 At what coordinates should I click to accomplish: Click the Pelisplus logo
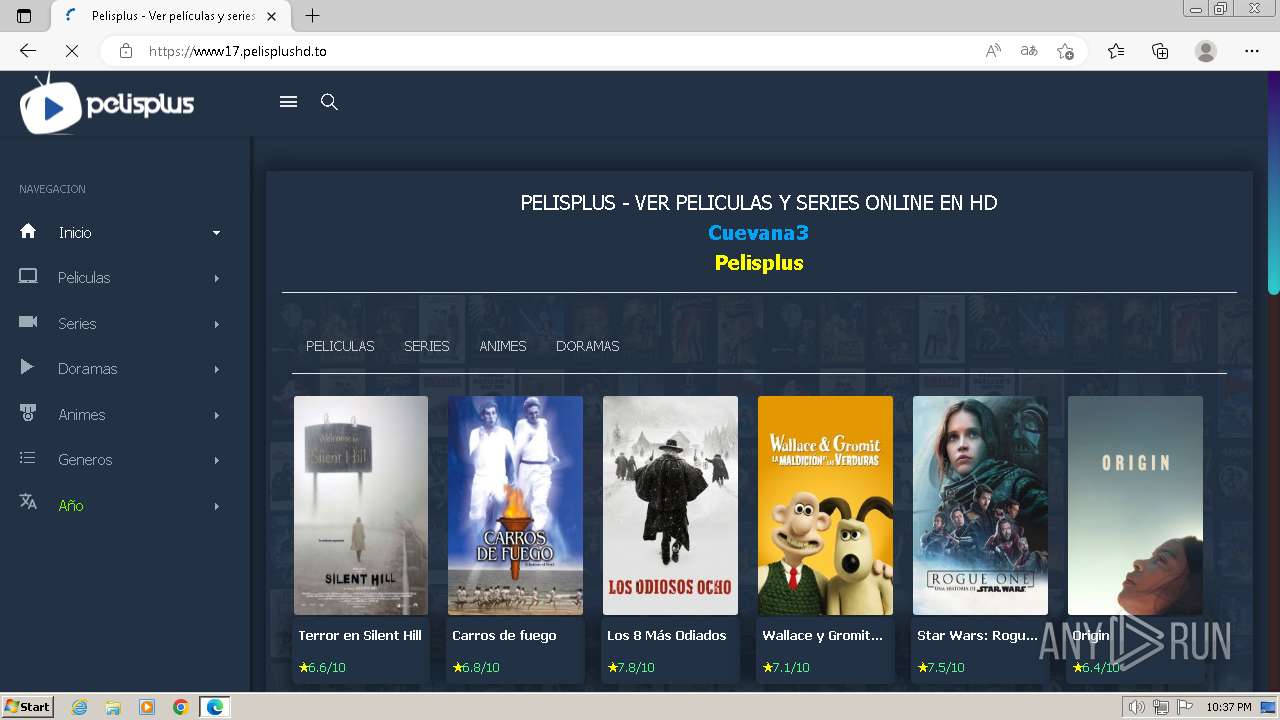pos(107,103)
